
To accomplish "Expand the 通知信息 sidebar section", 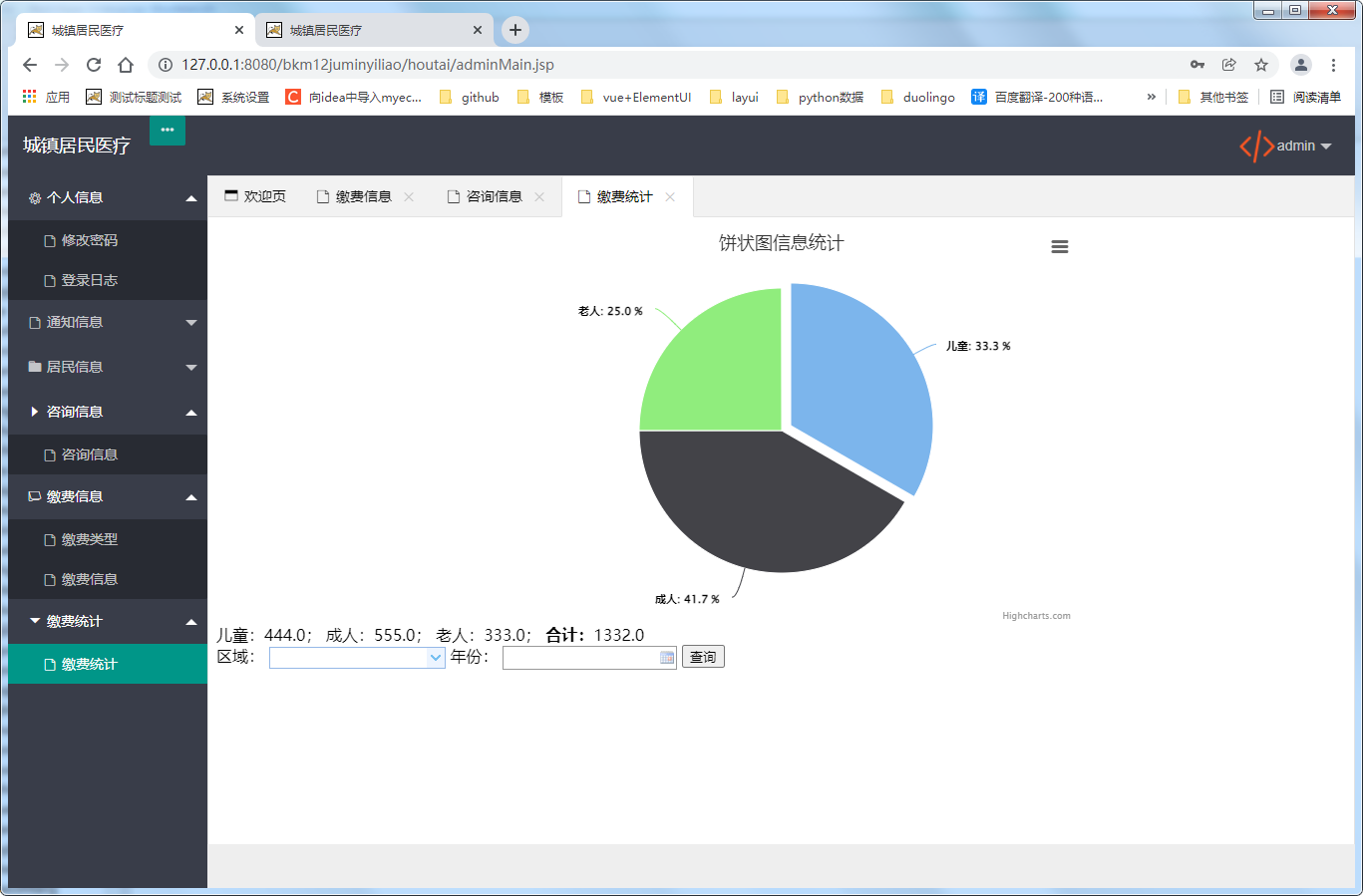I will 108,322.
